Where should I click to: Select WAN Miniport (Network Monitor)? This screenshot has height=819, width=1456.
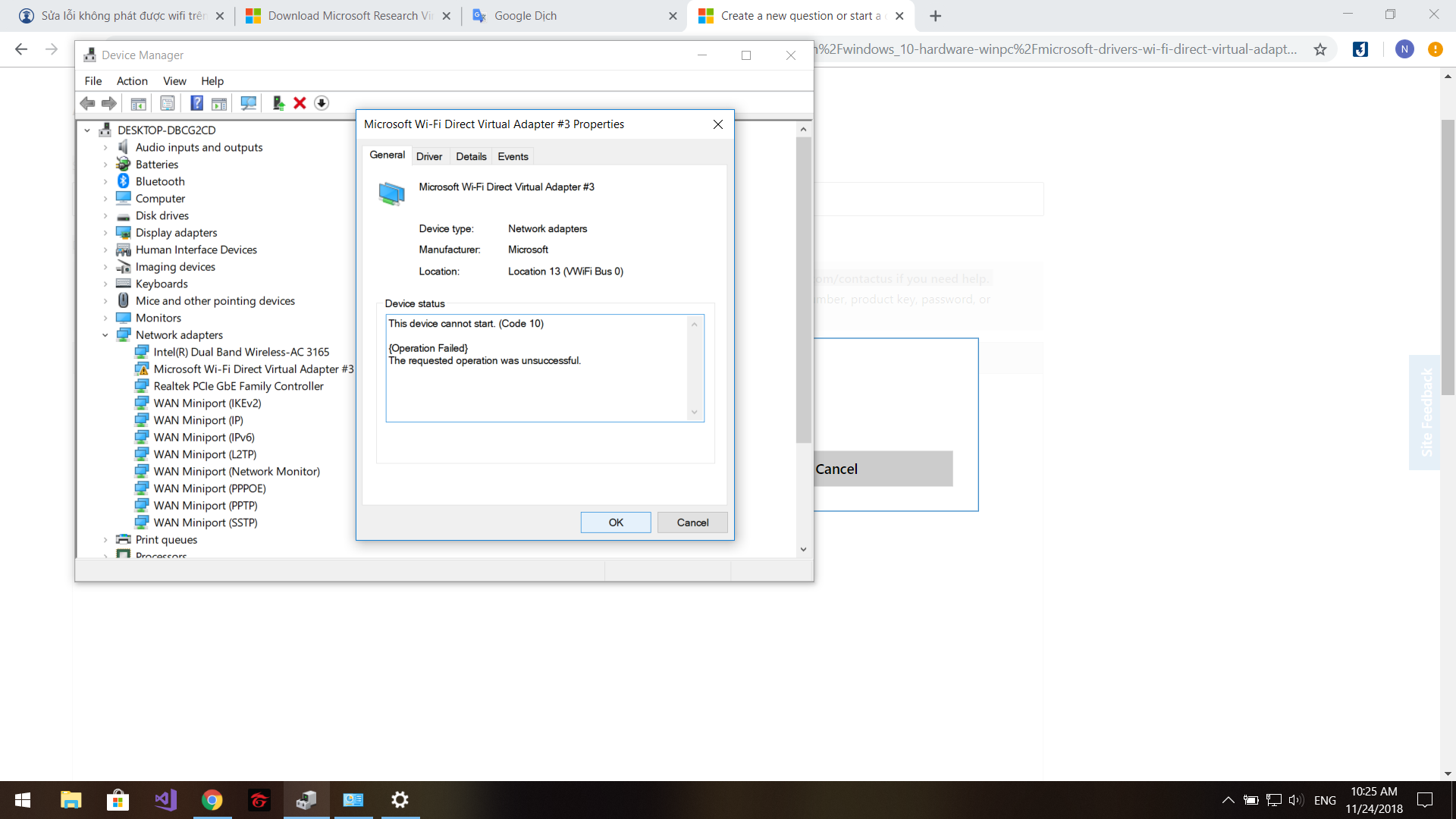[237, 472]
